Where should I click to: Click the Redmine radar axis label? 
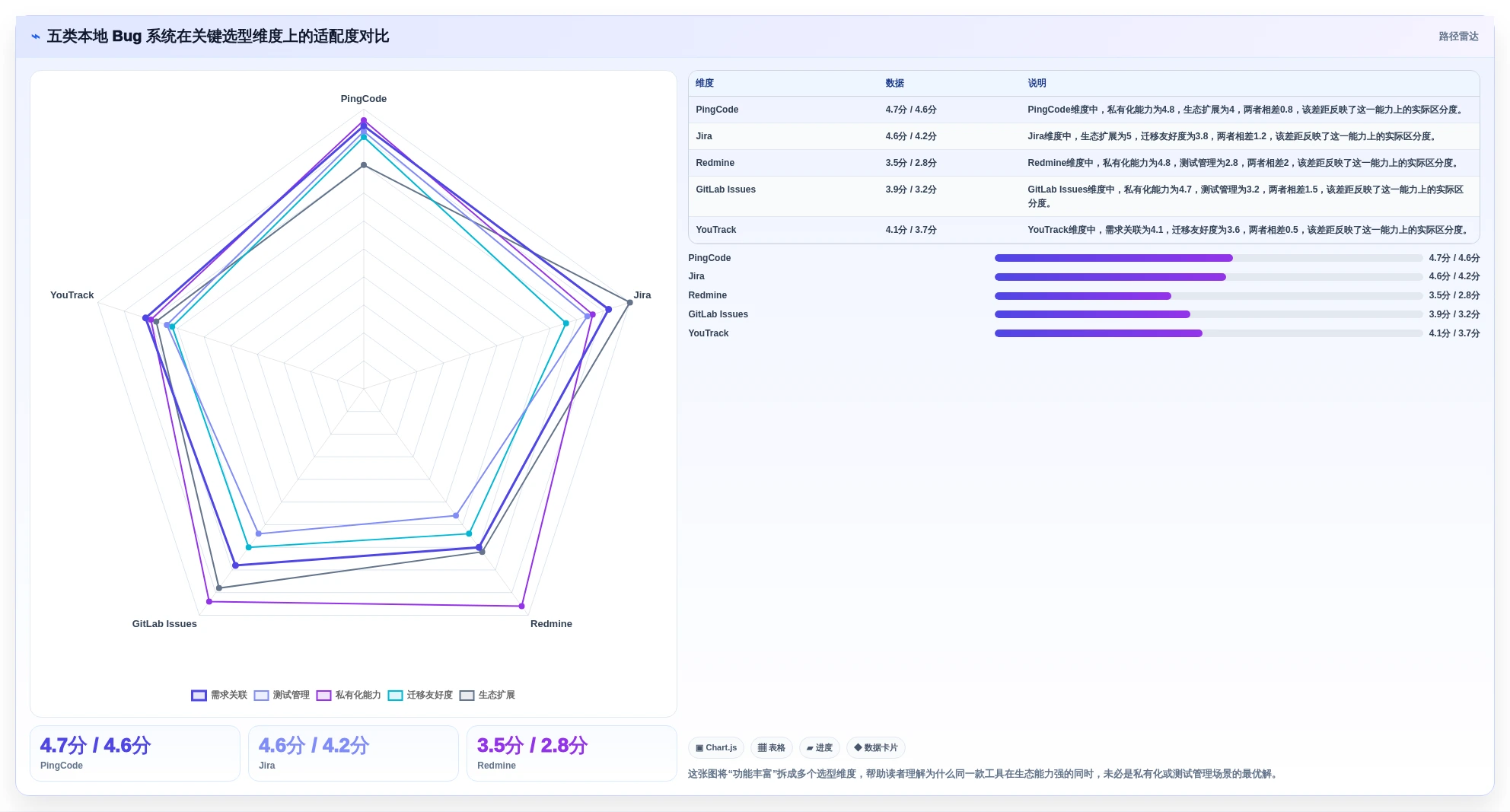pyautogui.click(x=551, y=624)
